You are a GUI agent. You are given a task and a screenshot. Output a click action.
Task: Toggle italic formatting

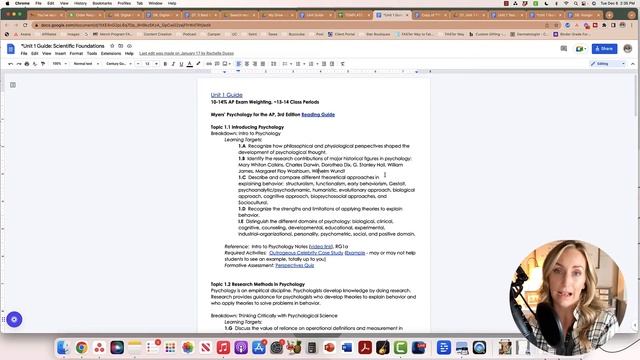[173, 64]
